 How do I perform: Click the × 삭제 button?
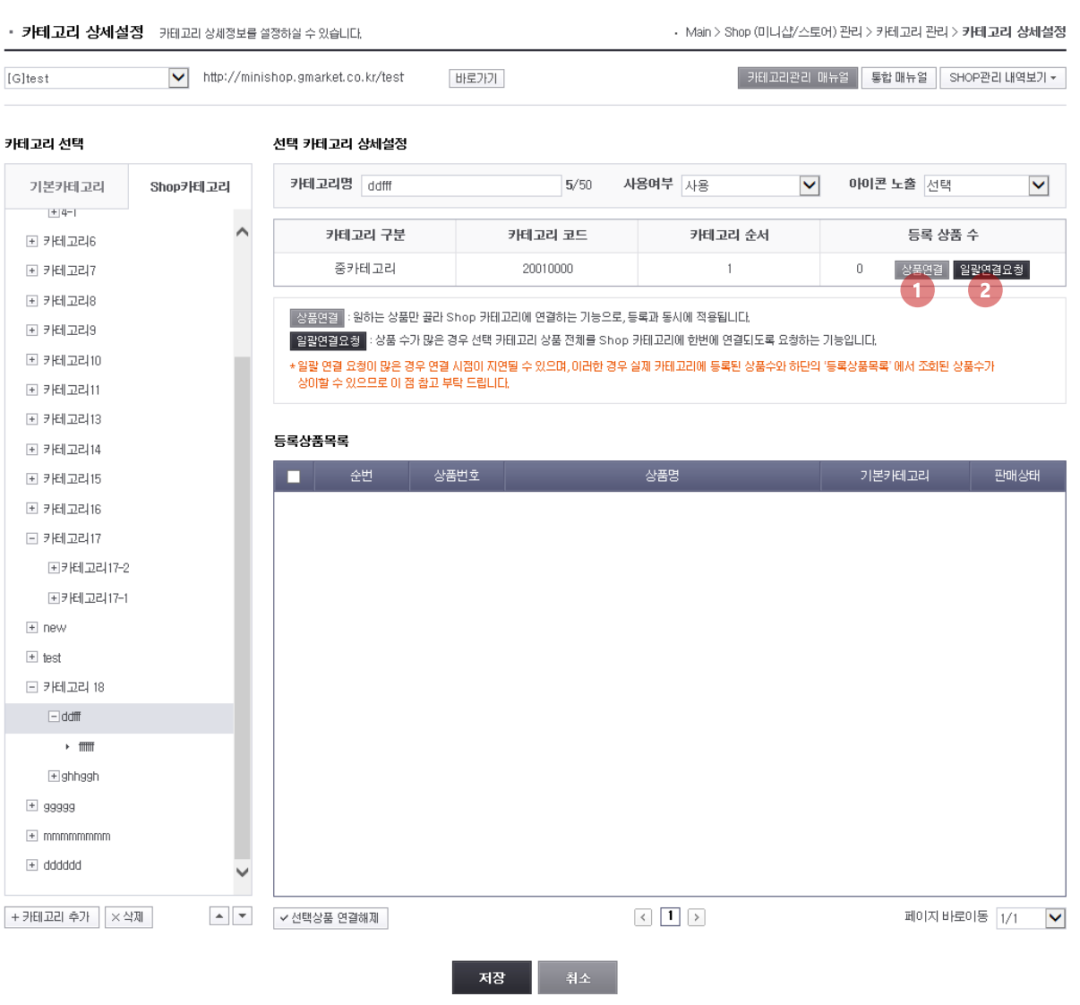[x=129, y=917]
